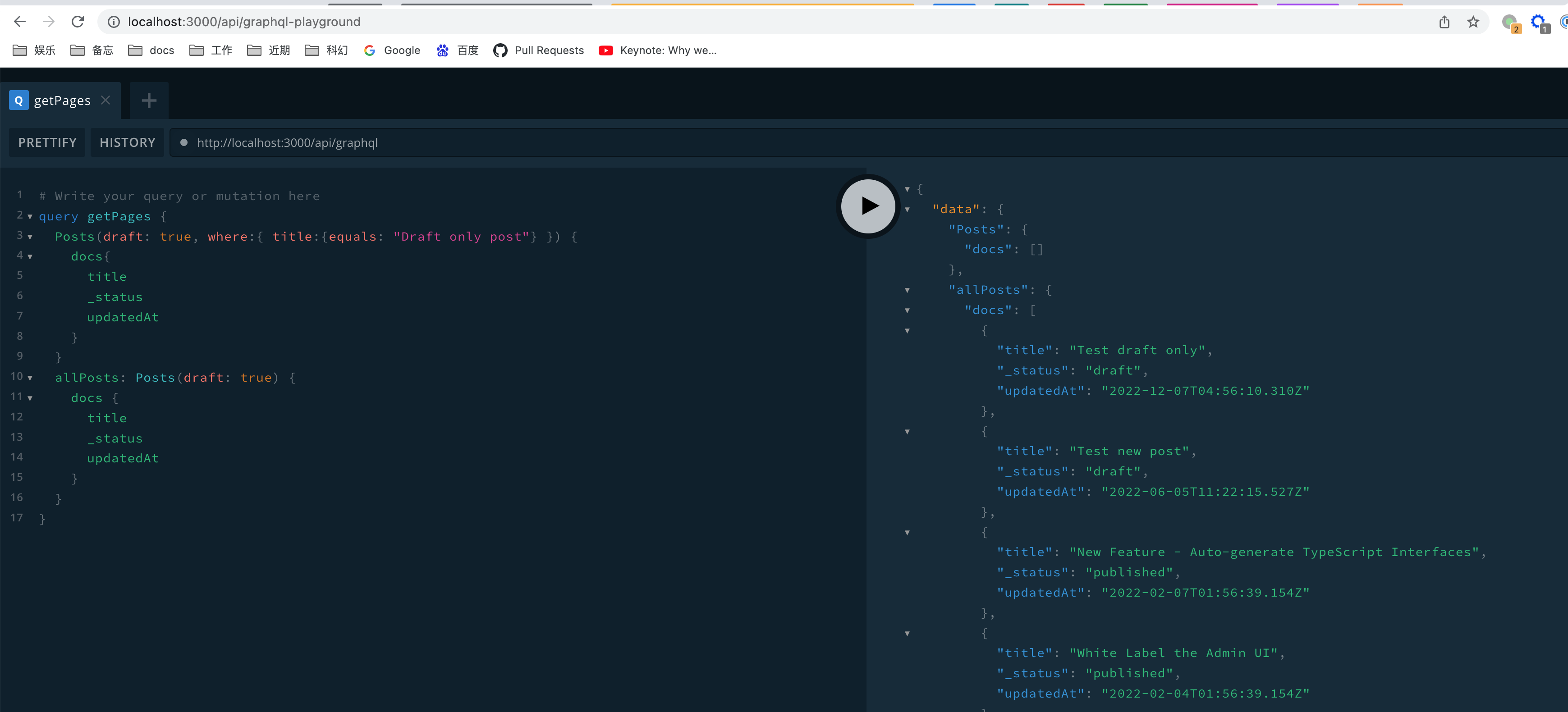View site information icon in address bar

(x=114, y=22)
